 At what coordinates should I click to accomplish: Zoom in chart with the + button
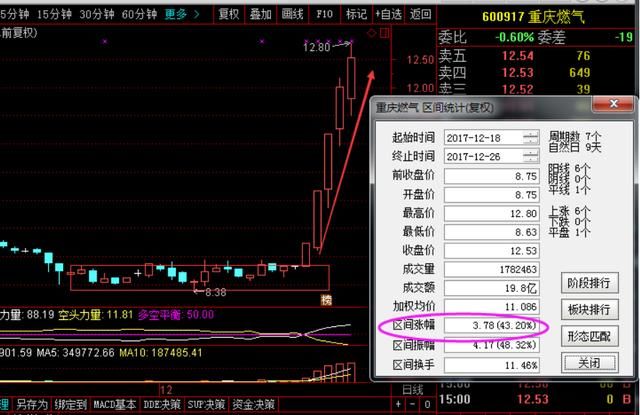[x=398, y=404]
